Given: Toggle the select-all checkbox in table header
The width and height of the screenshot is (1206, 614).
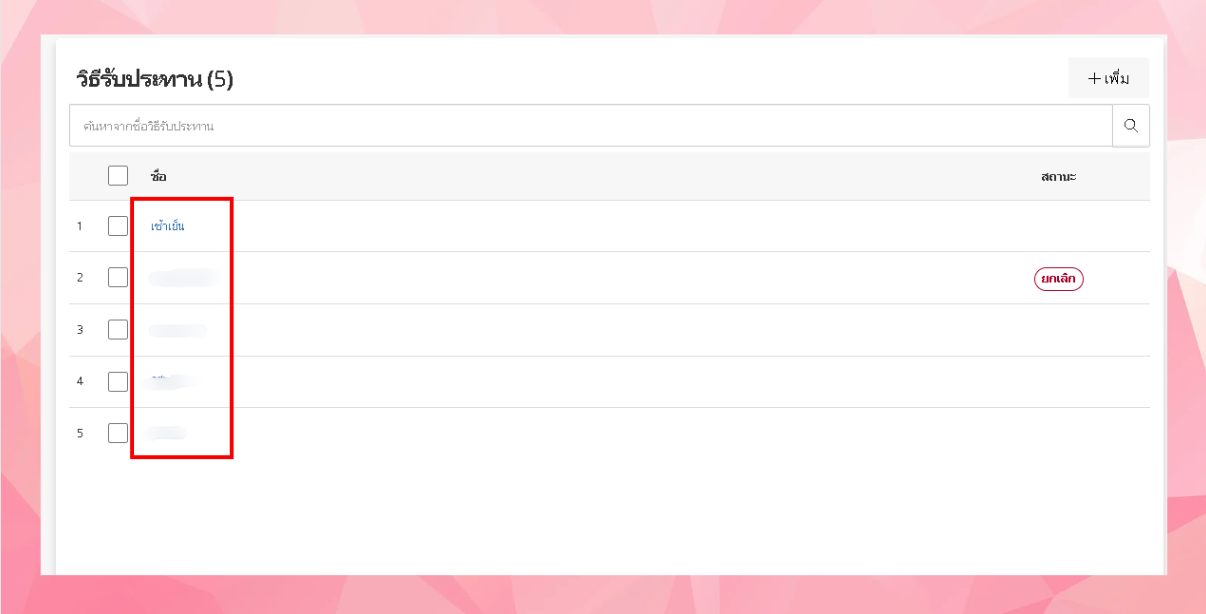Looking at the screenshot, I should point(118,176).
